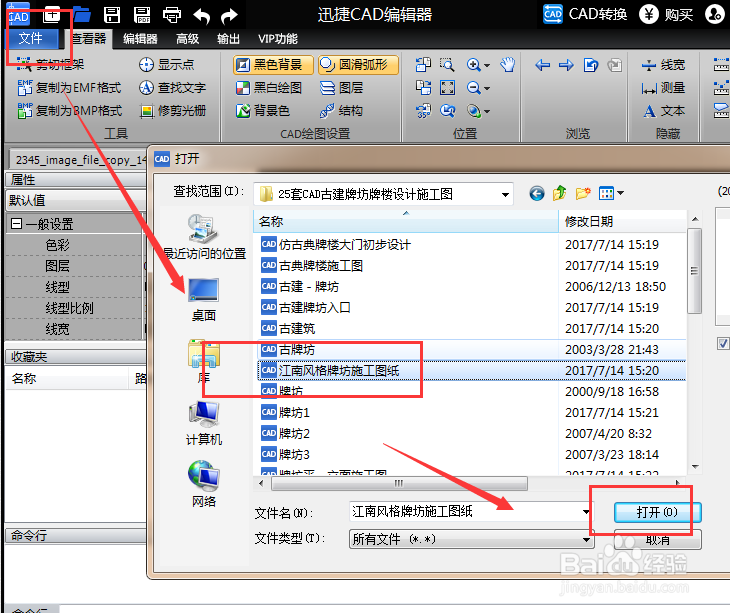
Task: Click the zoom in magnifier icon
Action: pyautogui.click(x=473, y=65)
